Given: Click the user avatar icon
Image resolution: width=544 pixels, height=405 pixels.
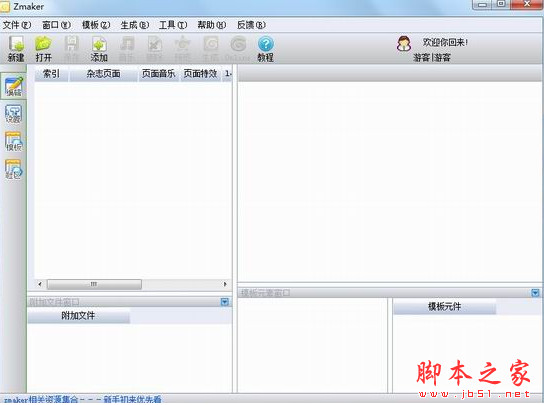Looking at the screenshot, I should (x=404, y=44).
